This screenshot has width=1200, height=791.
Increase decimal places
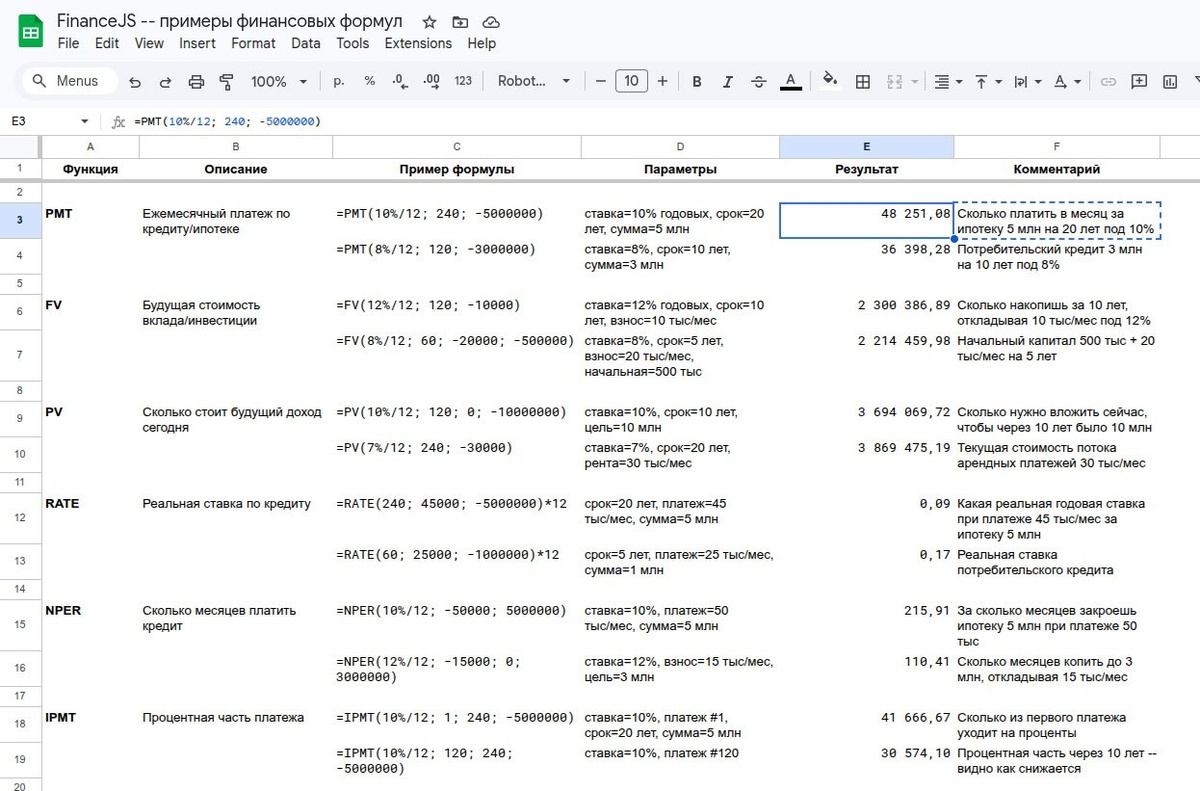click(432, 81)
